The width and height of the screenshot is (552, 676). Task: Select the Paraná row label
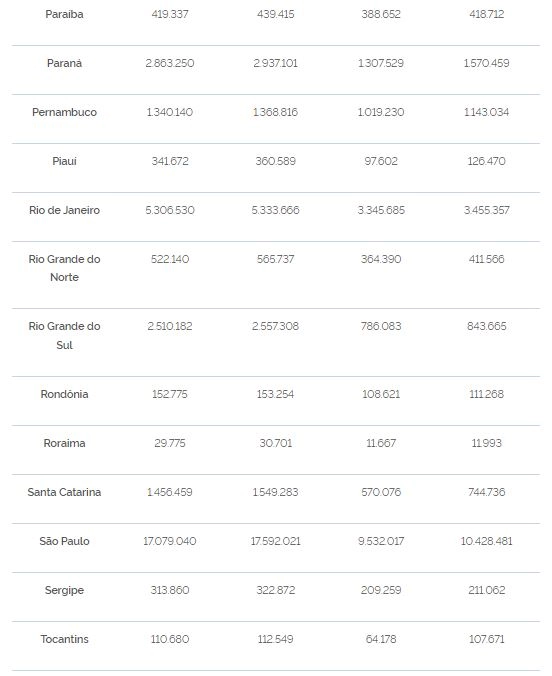[64, 63]
